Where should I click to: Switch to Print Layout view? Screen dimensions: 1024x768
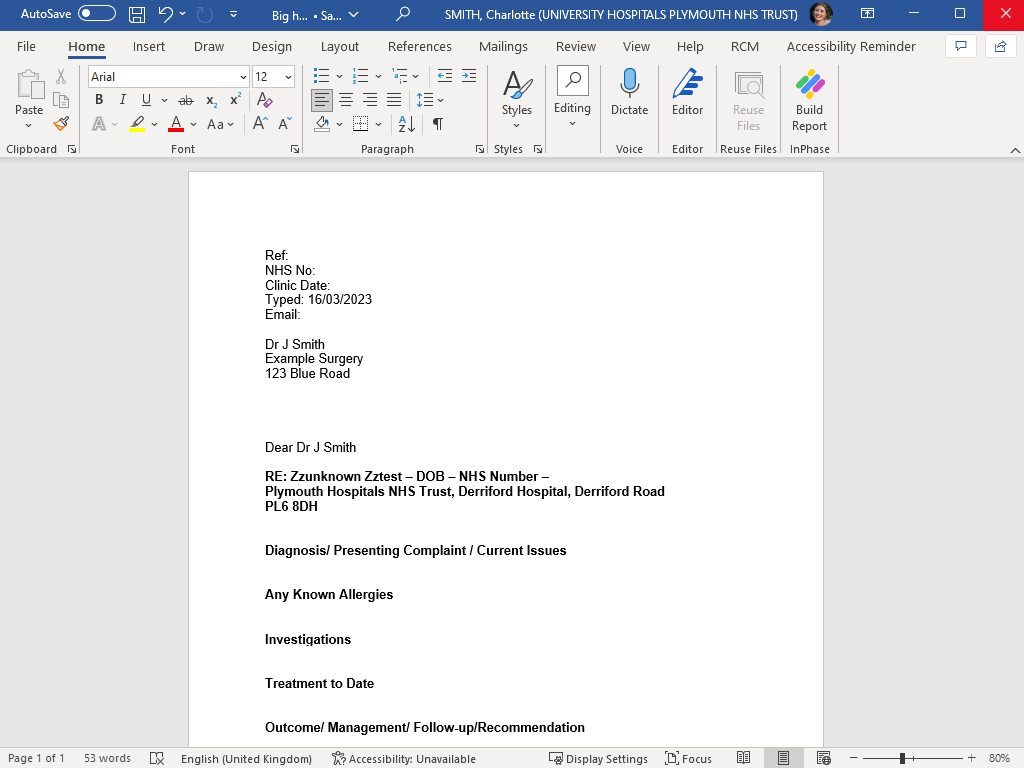[783, 758]
